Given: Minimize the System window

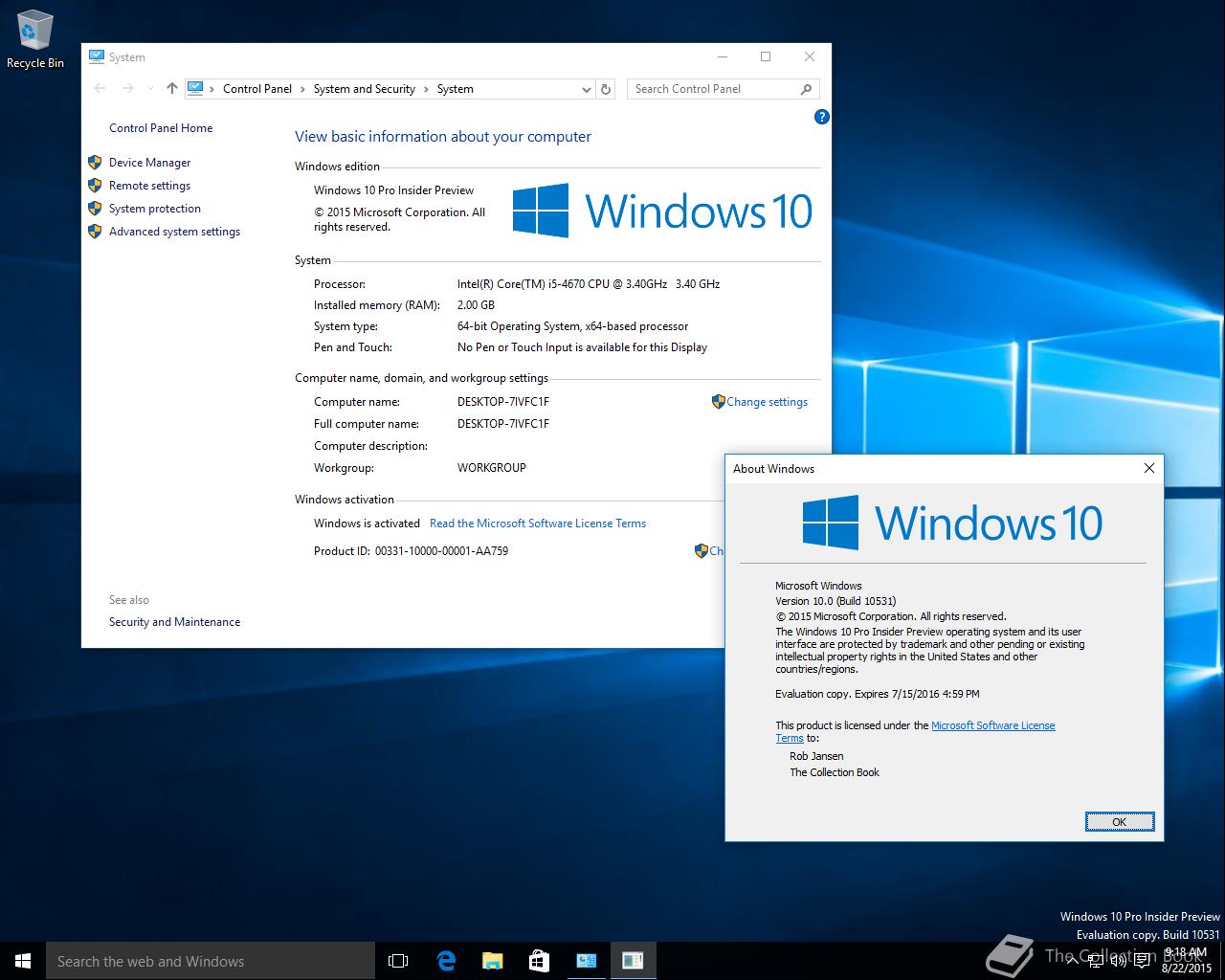Looking at the screenshot, I should 723,56.
